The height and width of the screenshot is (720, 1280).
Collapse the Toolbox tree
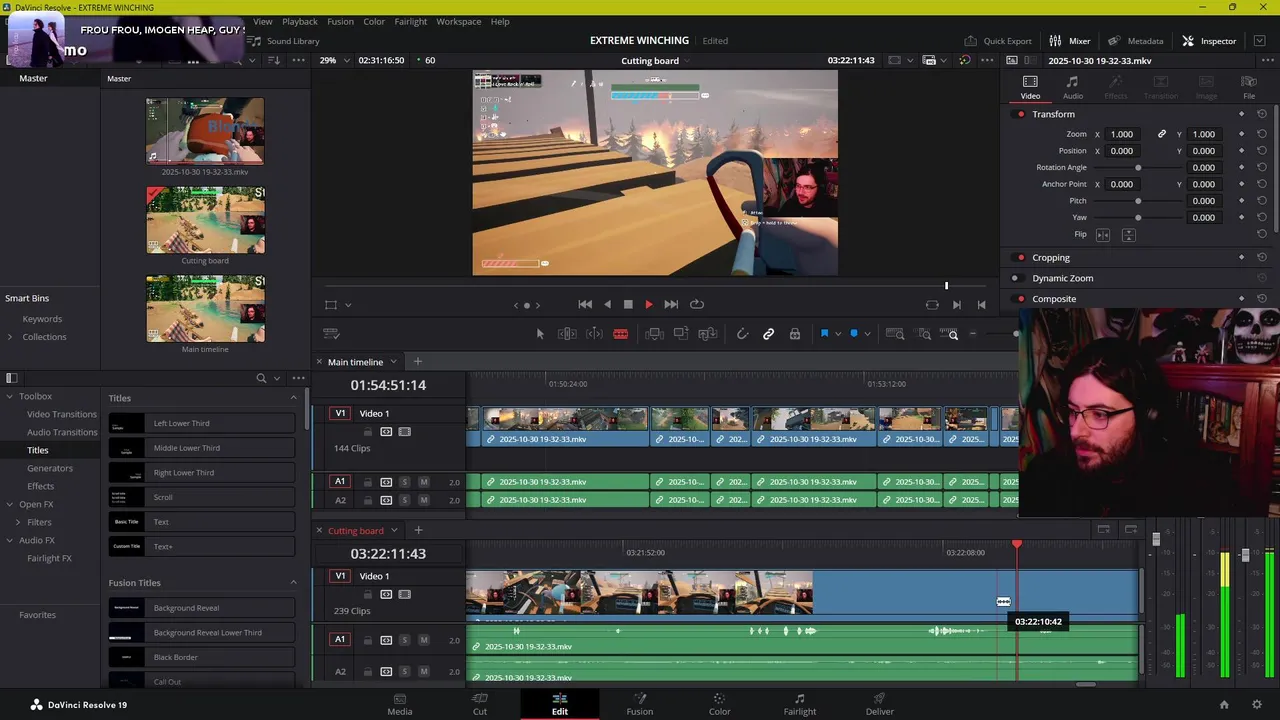[x=10, y=396]
